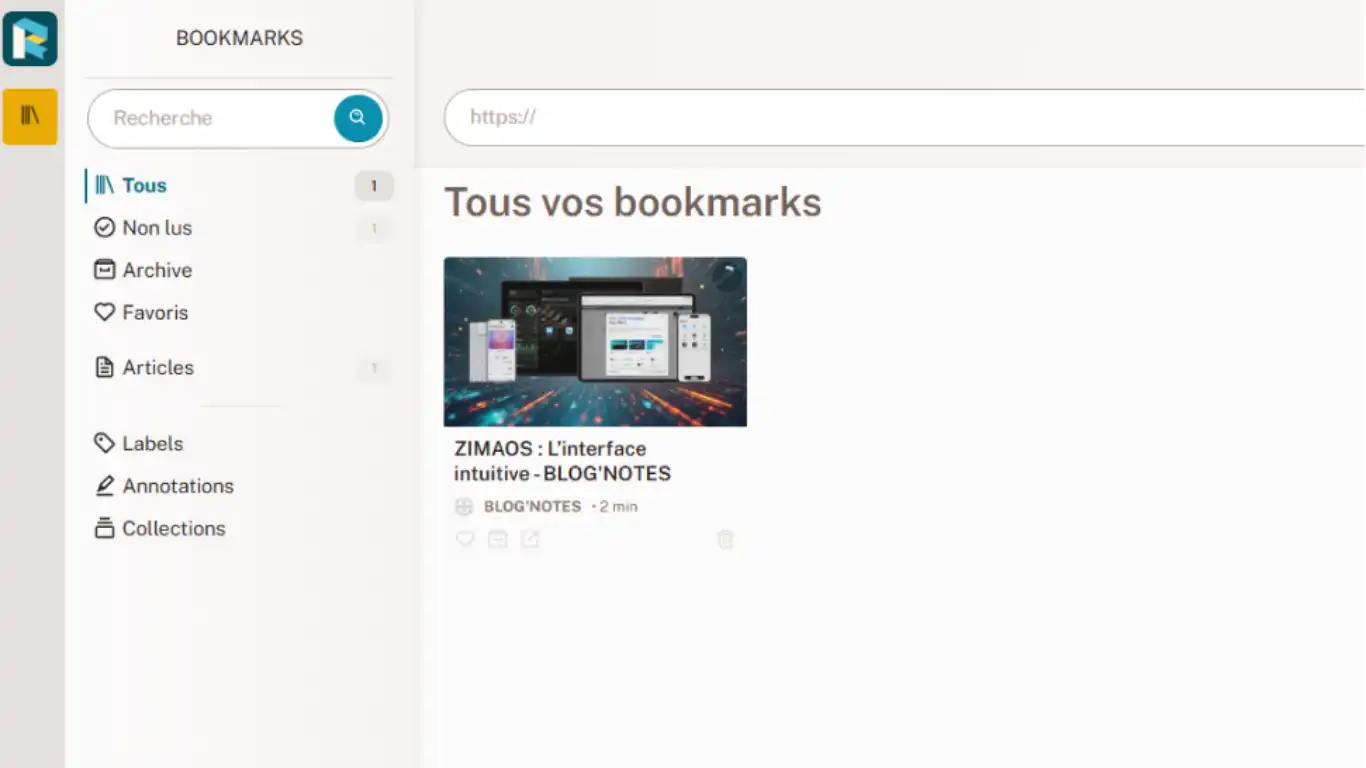Open Collections in the sidebar
1366x768 pixels.
[173, 529]
